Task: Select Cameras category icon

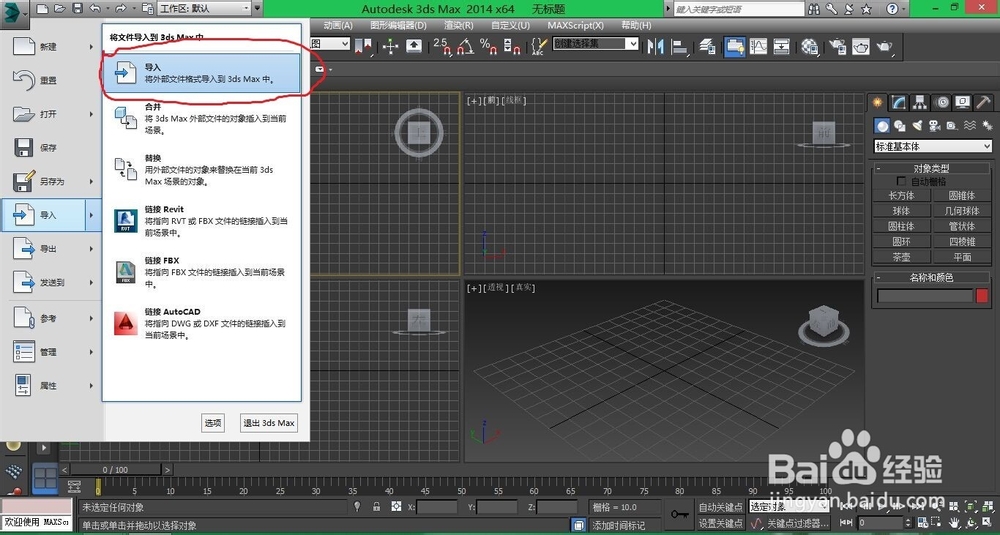Action: point(934,126)
